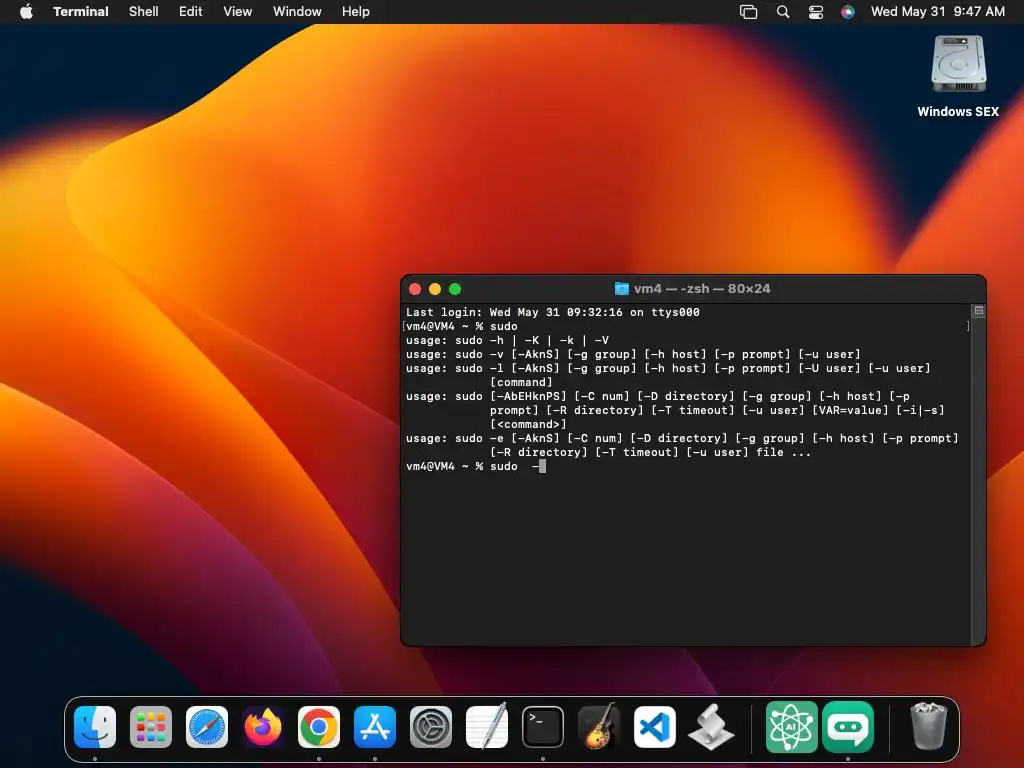Click the date and time clock
Viewport: 1024px width, 768px height.
click(938, 12)
